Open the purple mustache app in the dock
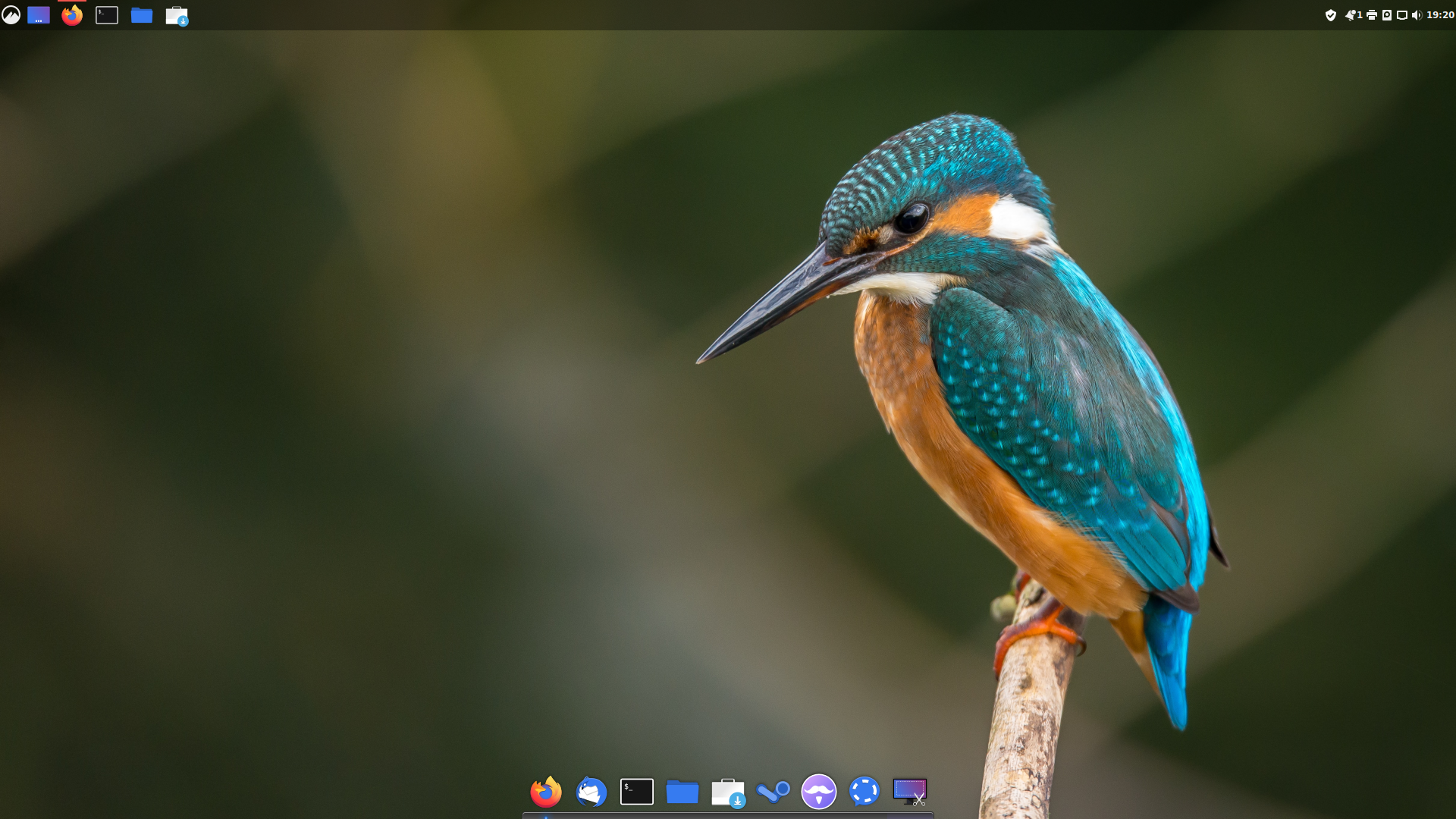This screenshot has width=1456, height=819. click(819, 792)
